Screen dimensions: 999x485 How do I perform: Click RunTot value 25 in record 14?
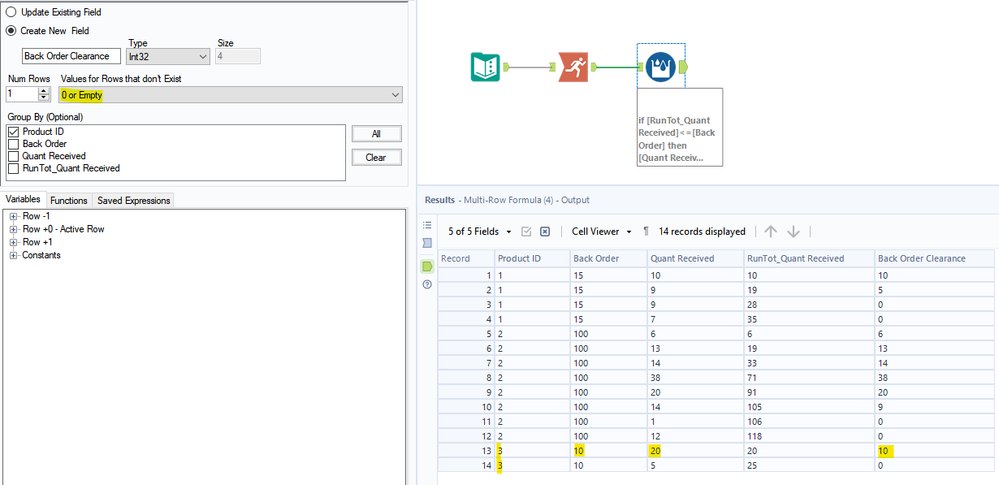click(x=809, y=466)
